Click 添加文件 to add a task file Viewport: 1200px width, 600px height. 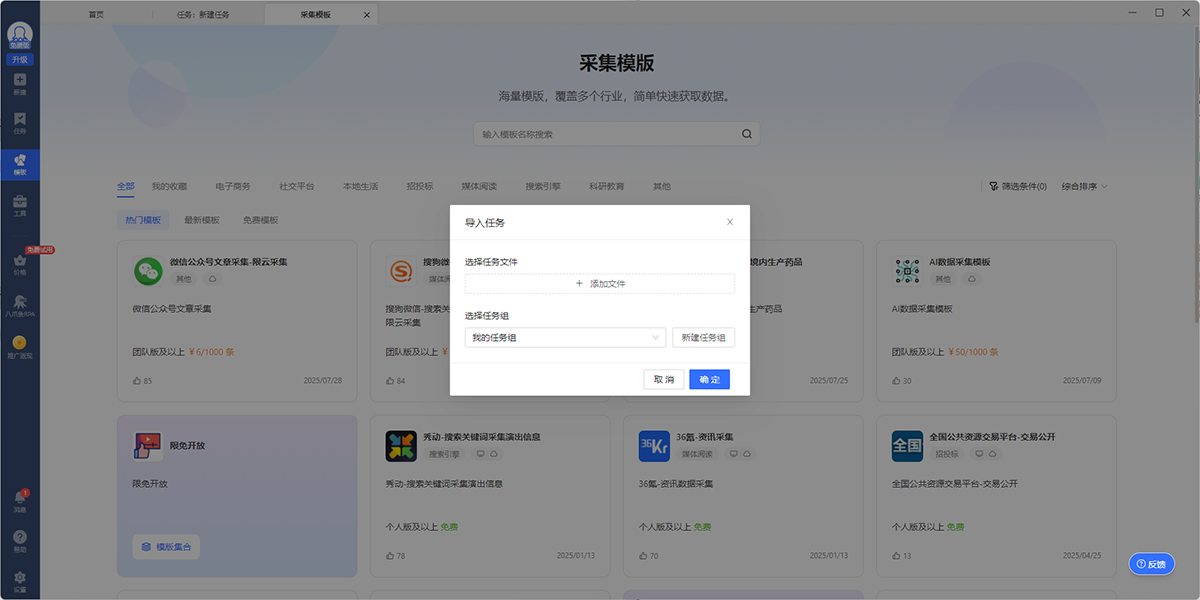coord(600,284)
